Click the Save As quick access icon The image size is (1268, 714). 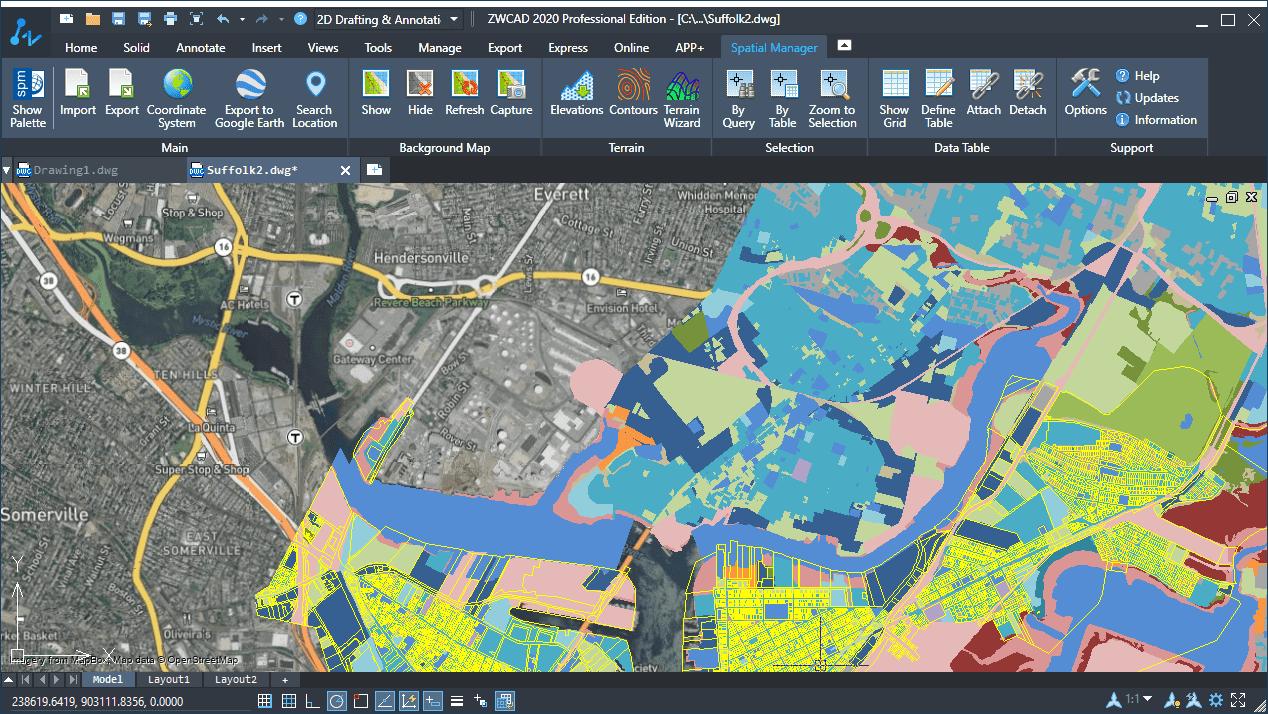pos(145,19)
